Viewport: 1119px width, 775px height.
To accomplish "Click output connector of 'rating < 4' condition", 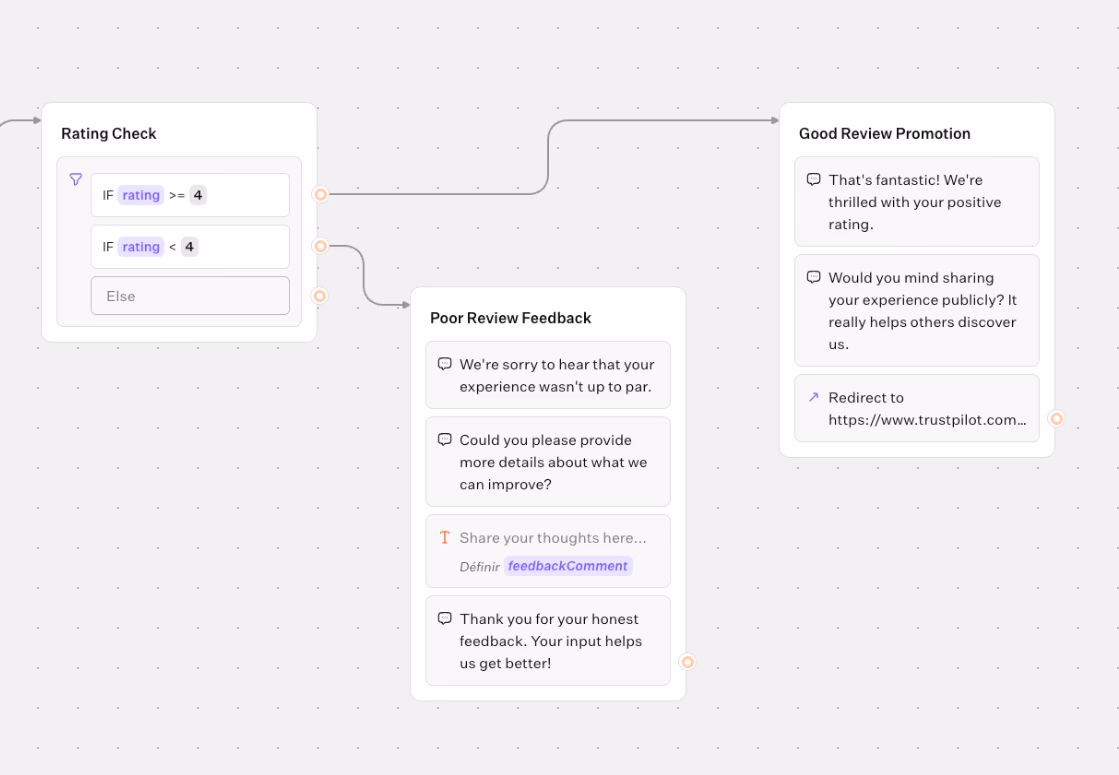I will click(320, 246).
